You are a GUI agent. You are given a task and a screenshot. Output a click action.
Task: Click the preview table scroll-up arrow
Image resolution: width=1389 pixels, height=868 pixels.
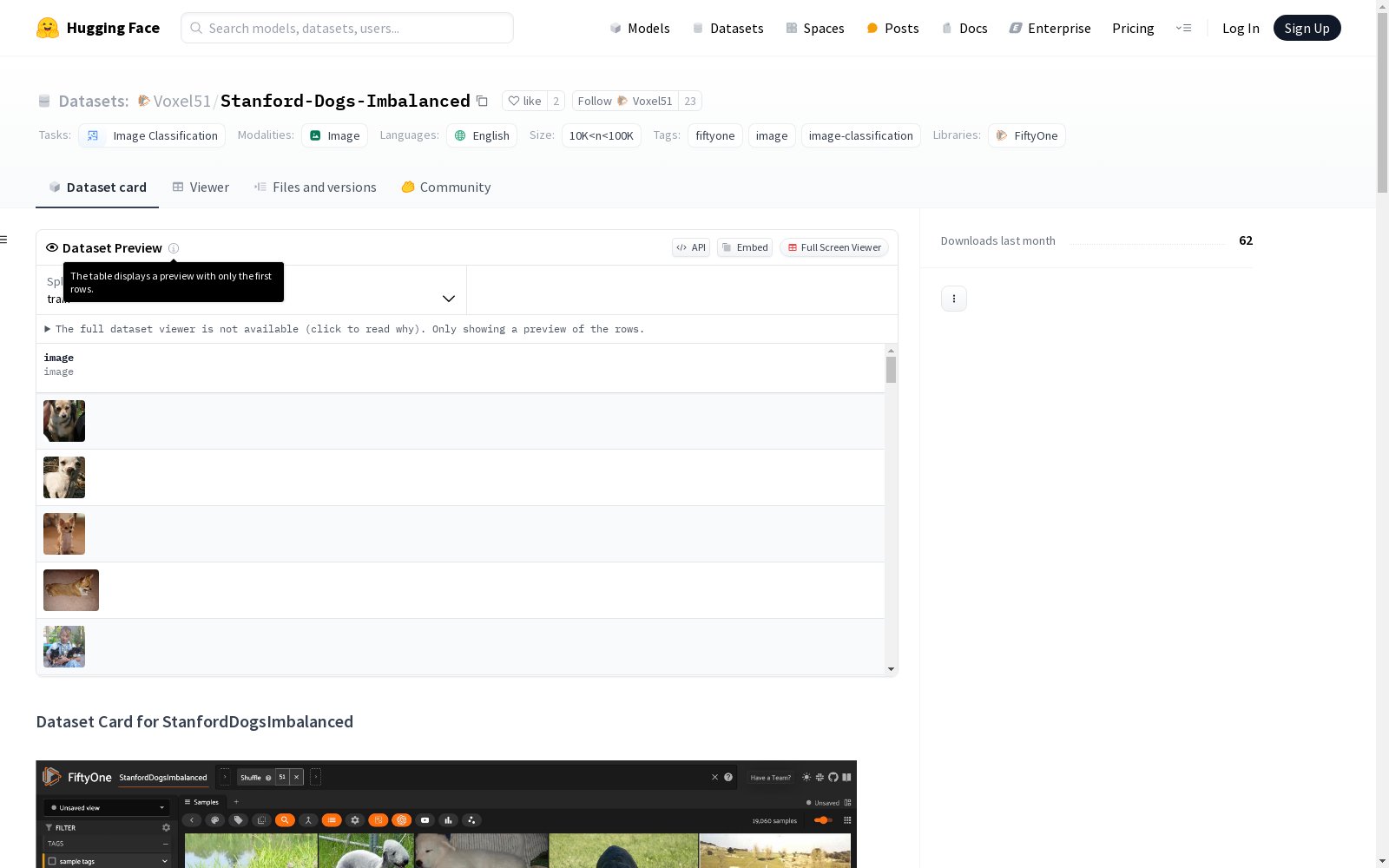coord(891,351)
